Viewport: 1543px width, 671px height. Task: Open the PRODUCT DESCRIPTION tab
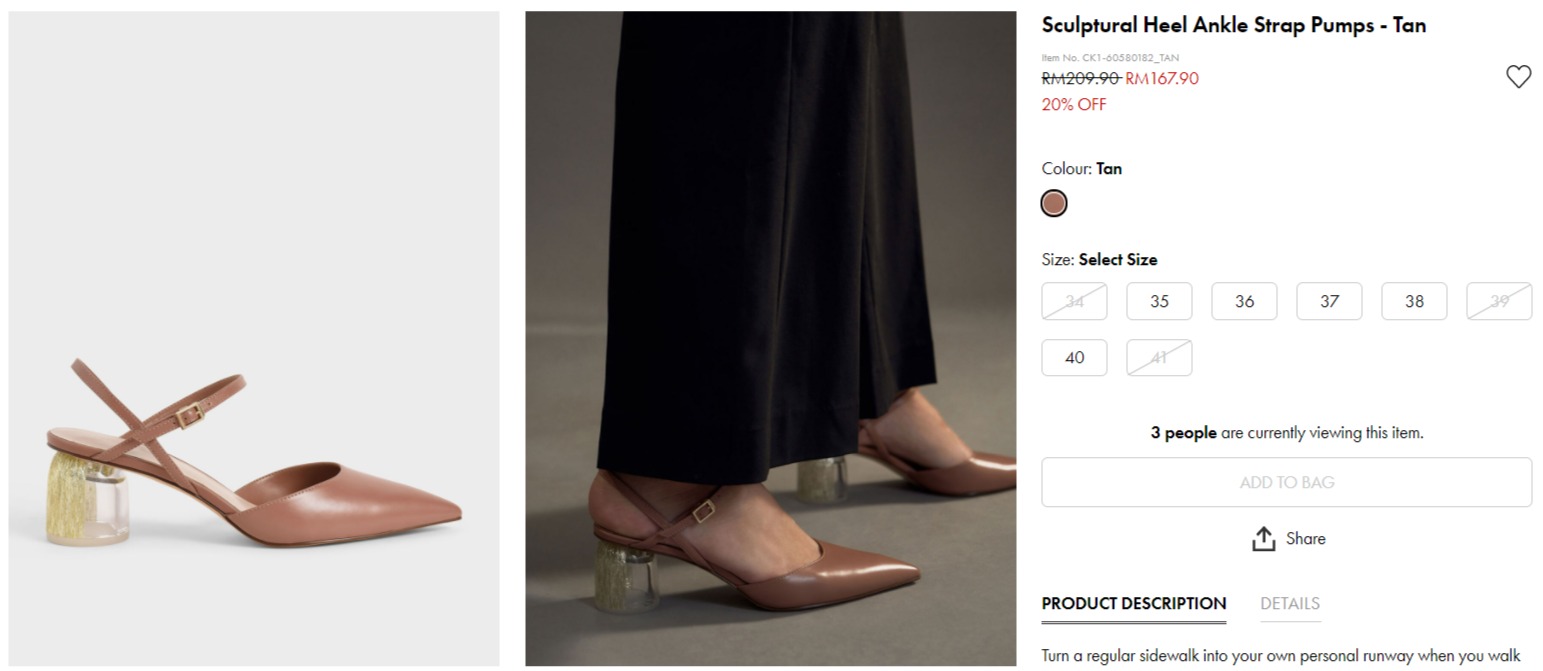point(1133,604)
